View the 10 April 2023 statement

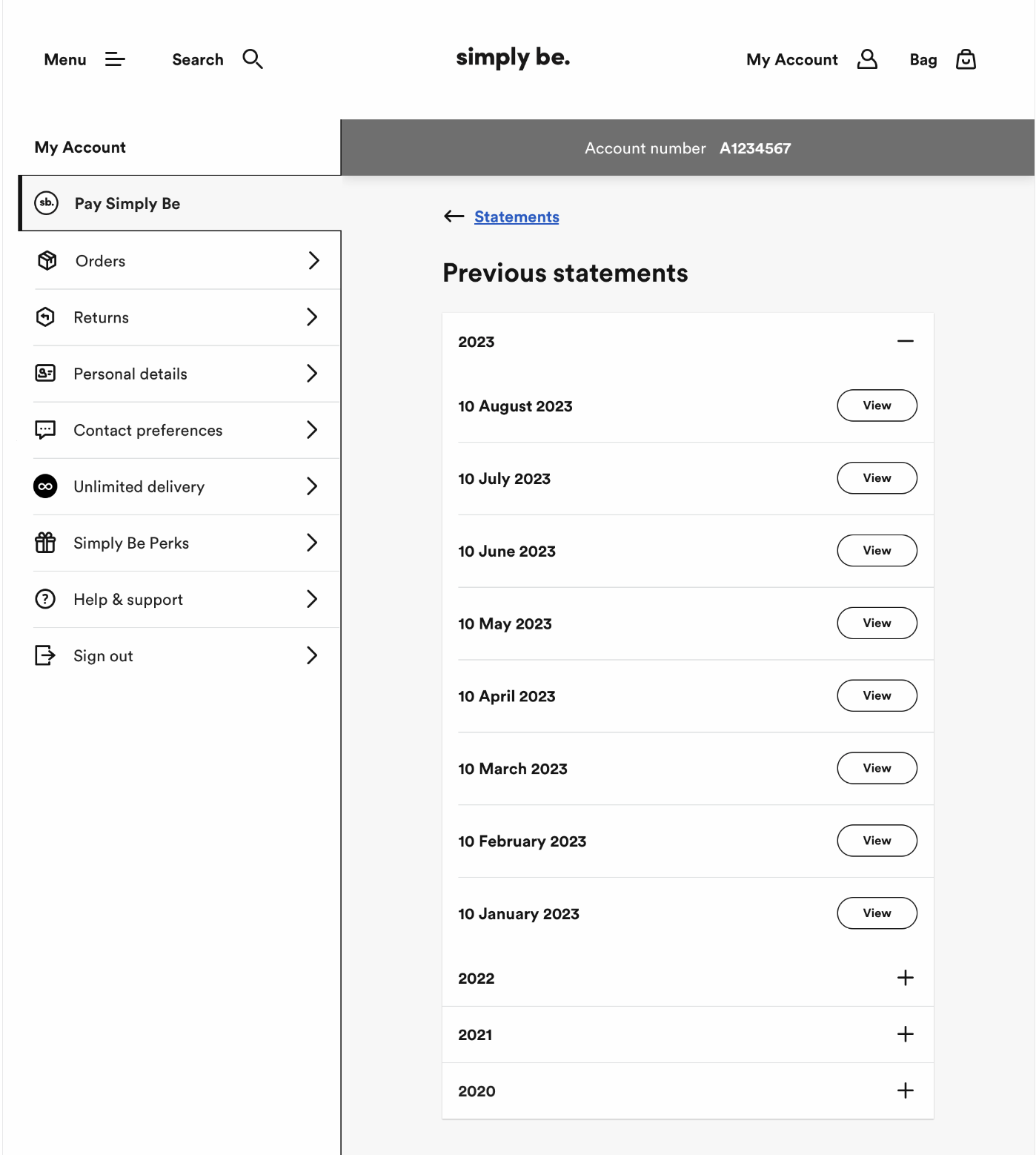(877, 695)
